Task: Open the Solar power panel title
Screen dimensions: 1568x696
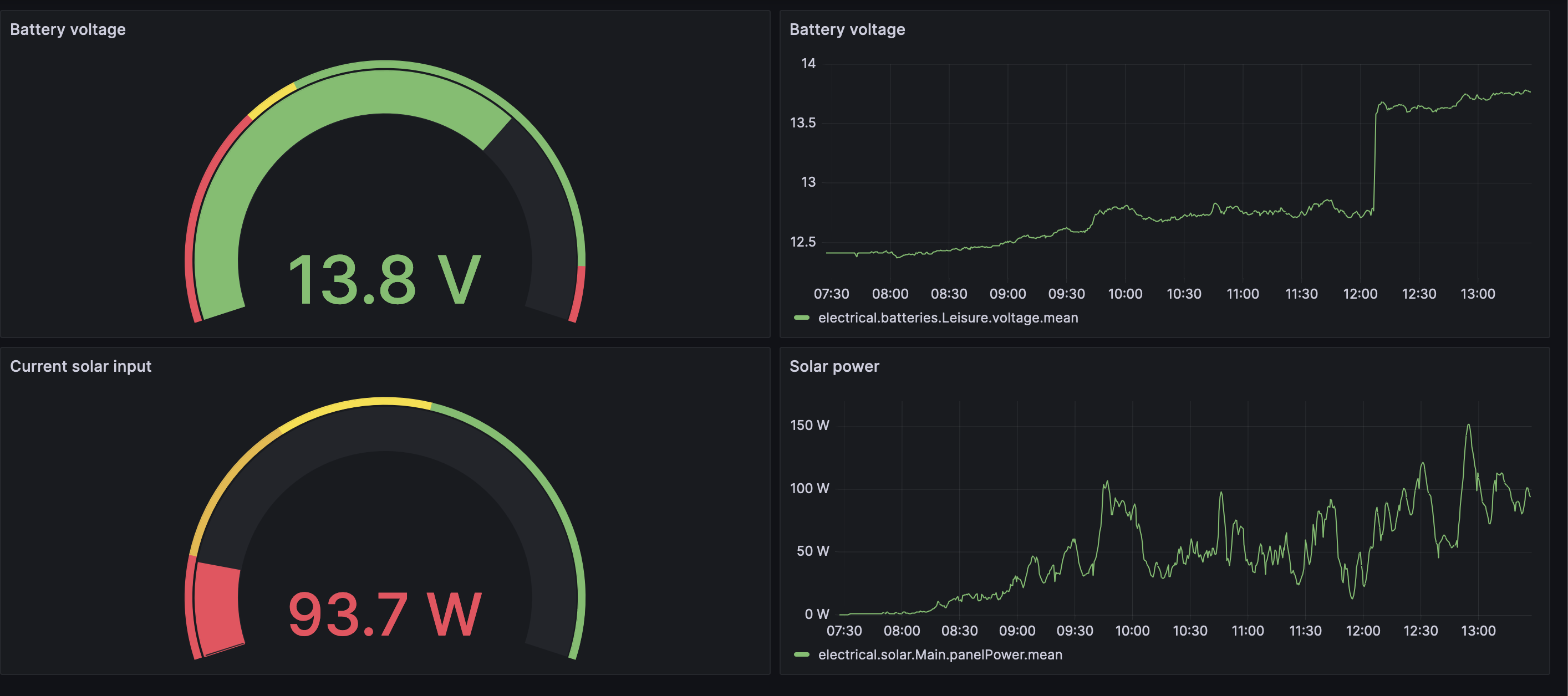Action: click(834, 366)
